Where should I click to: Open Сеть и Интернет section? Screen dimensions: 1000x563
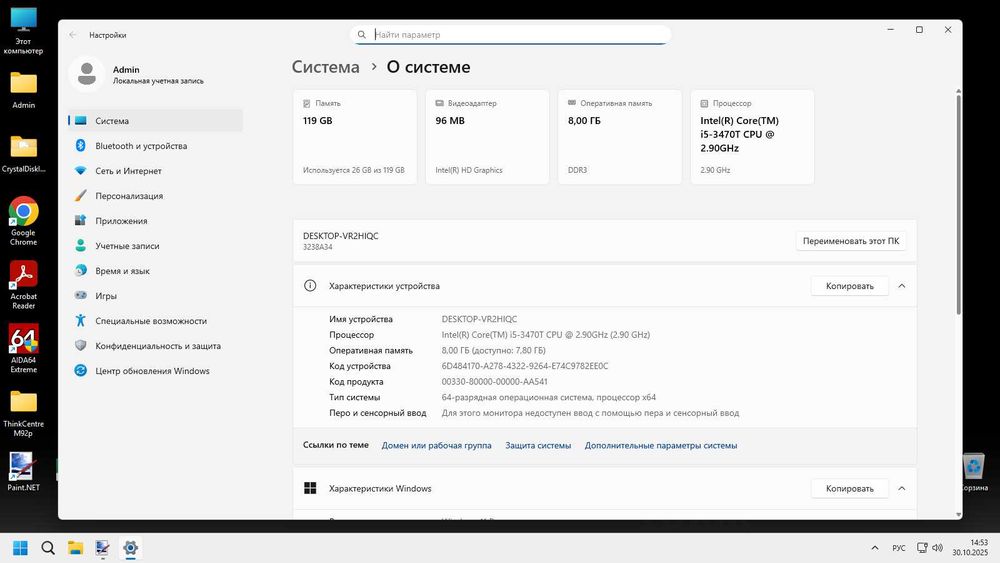click(x=128, y=171)
